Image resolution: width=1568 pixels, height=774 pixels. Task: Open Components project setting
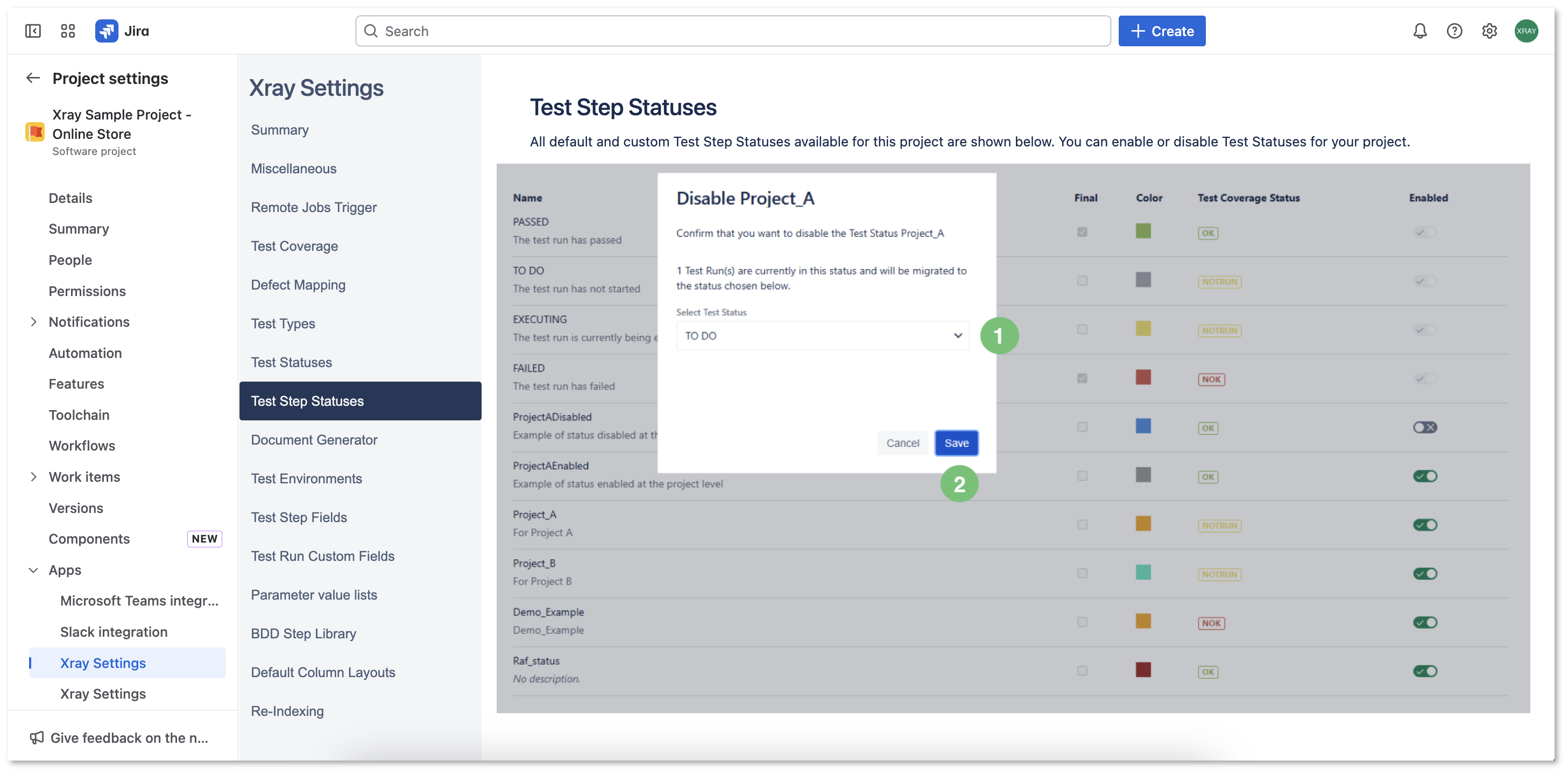(89, 539)
